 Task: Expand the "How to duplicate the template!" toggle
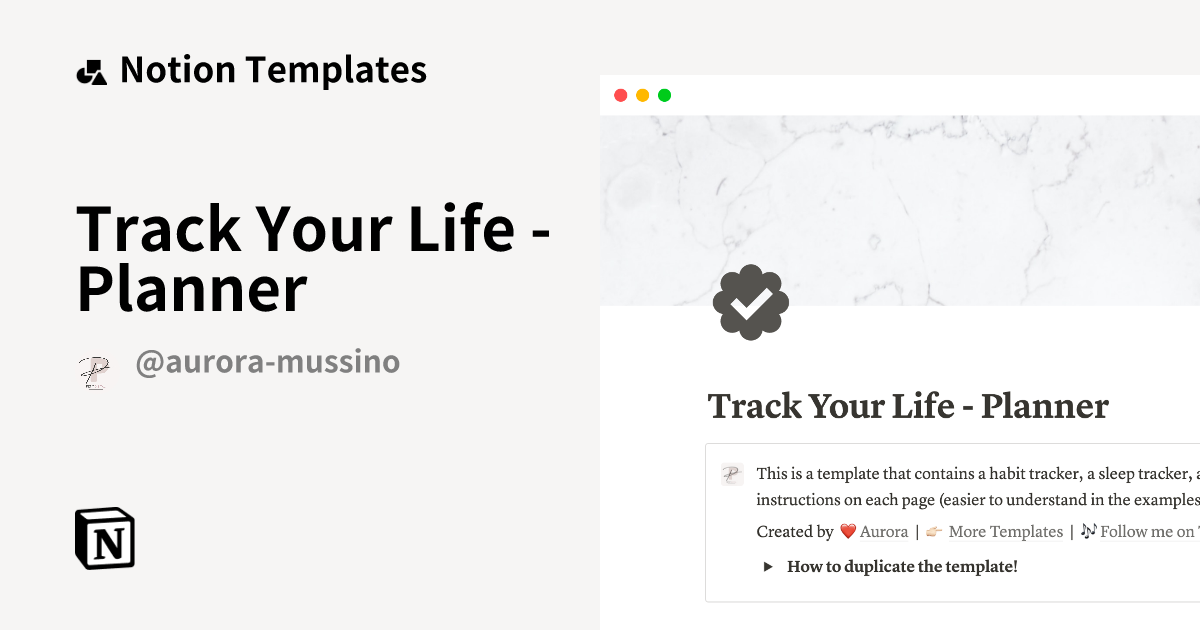901,566
